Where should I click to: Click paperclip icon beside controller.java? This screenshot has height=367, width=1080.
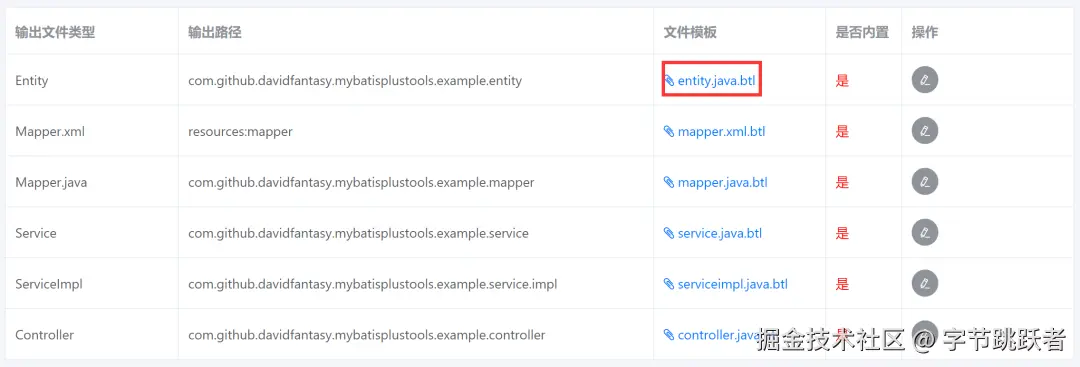(669, 335)
